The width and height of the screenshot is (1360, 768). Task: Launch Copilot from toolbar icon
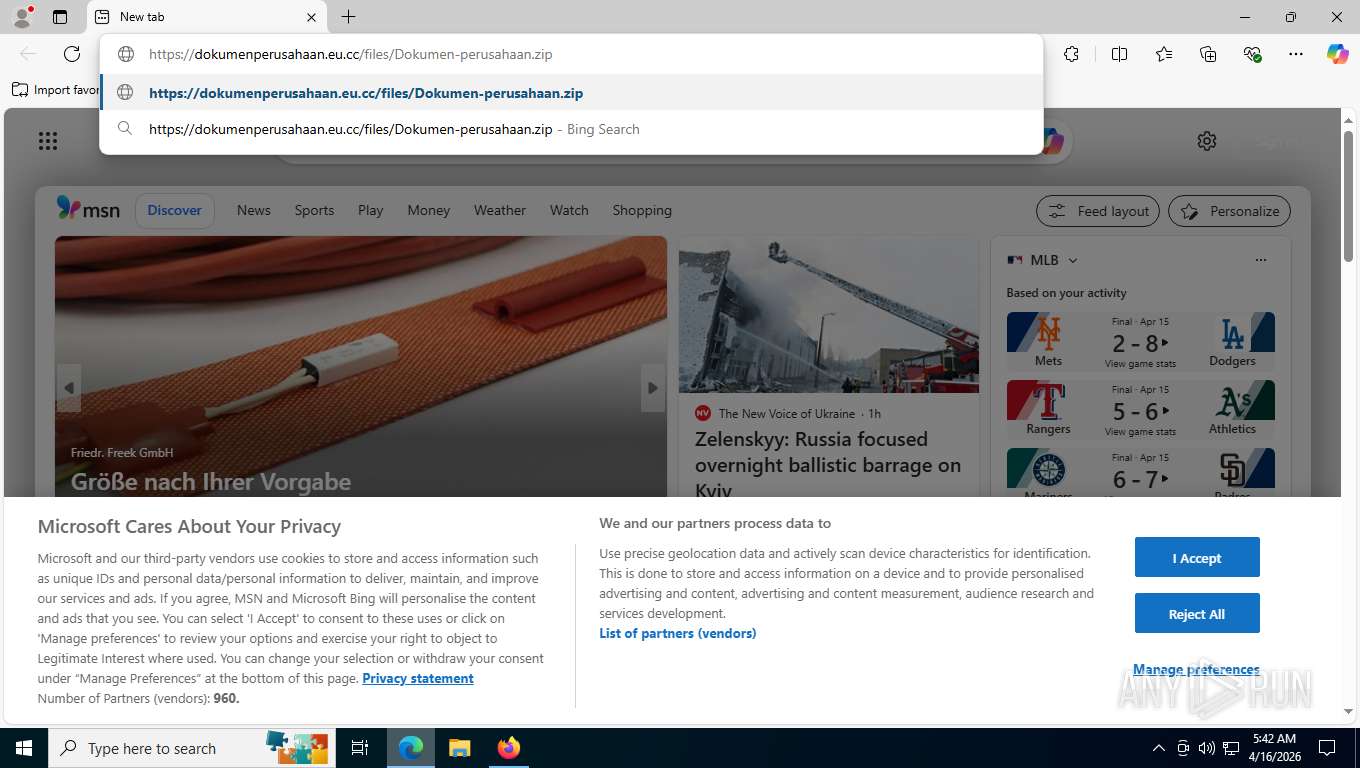[x=1338, y=54]
